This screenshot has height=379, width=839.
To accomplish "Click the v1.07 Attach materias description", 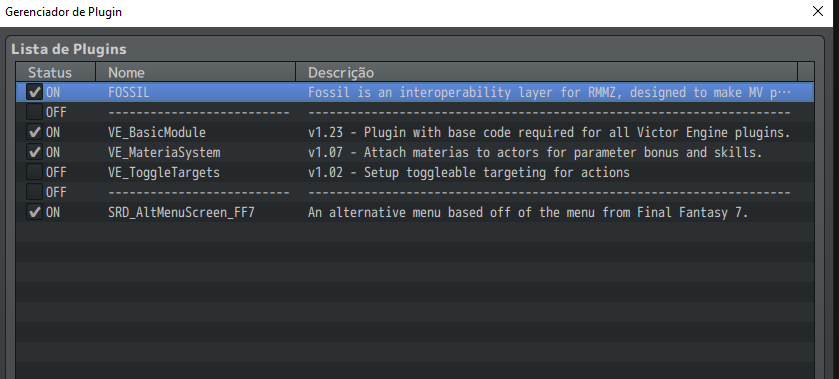I will coord(535,153).
